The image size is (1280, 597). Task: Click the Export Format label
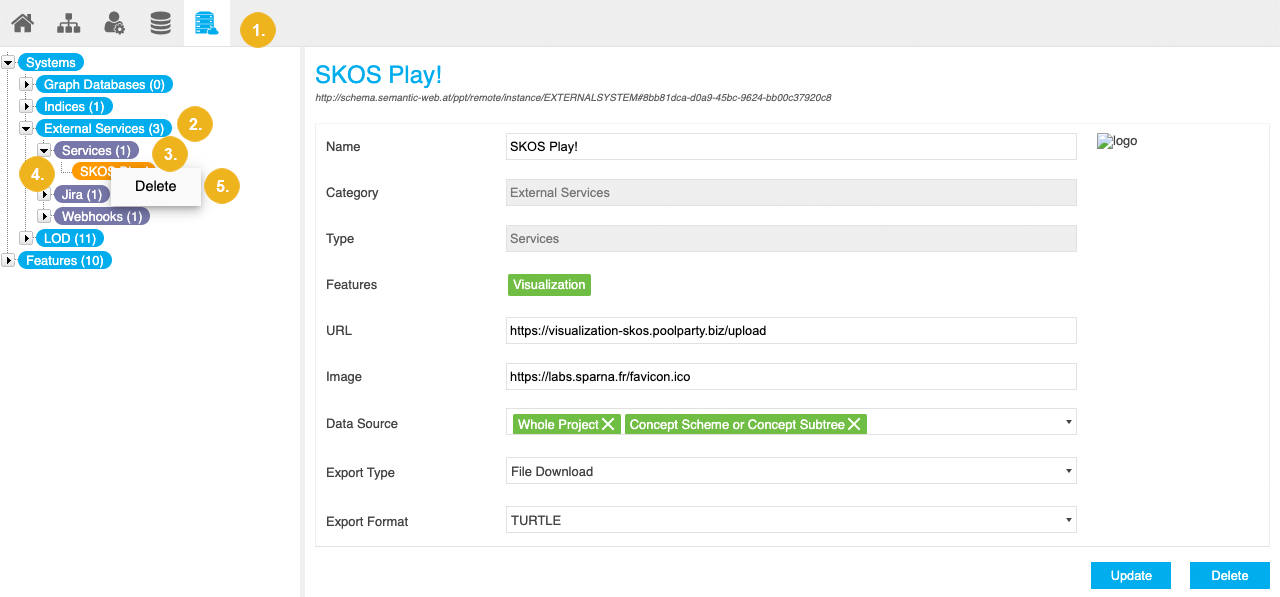coord(367,521)
